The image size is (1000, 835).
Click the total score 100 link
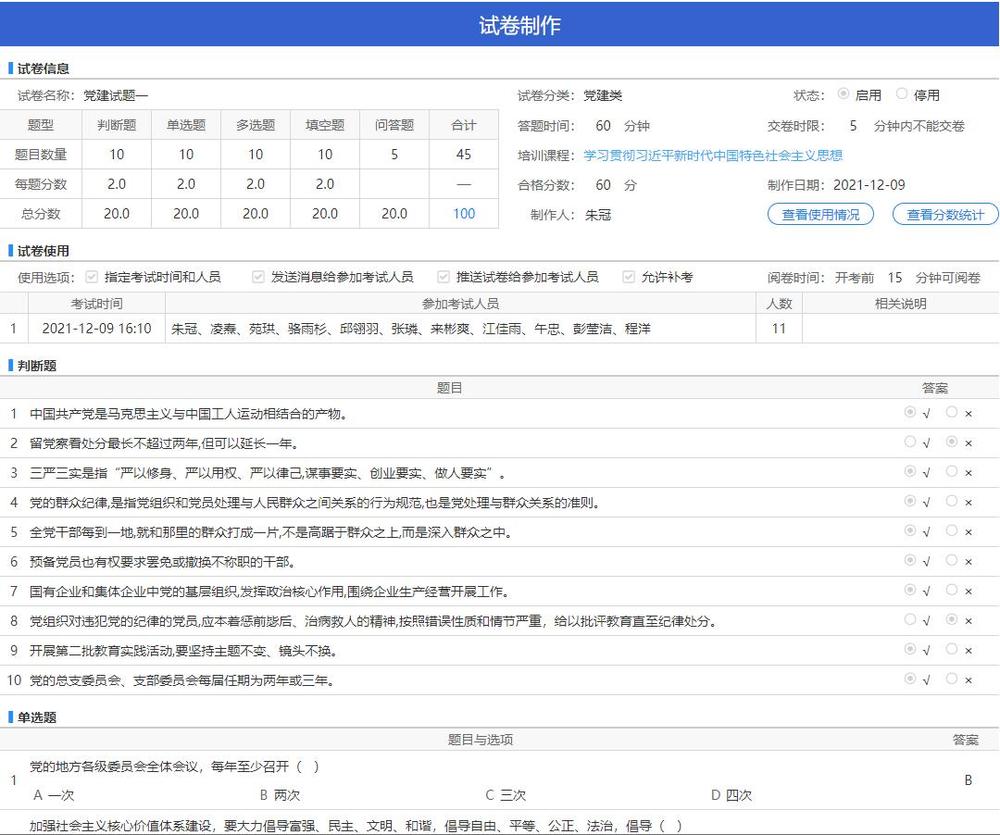[463, 214]
